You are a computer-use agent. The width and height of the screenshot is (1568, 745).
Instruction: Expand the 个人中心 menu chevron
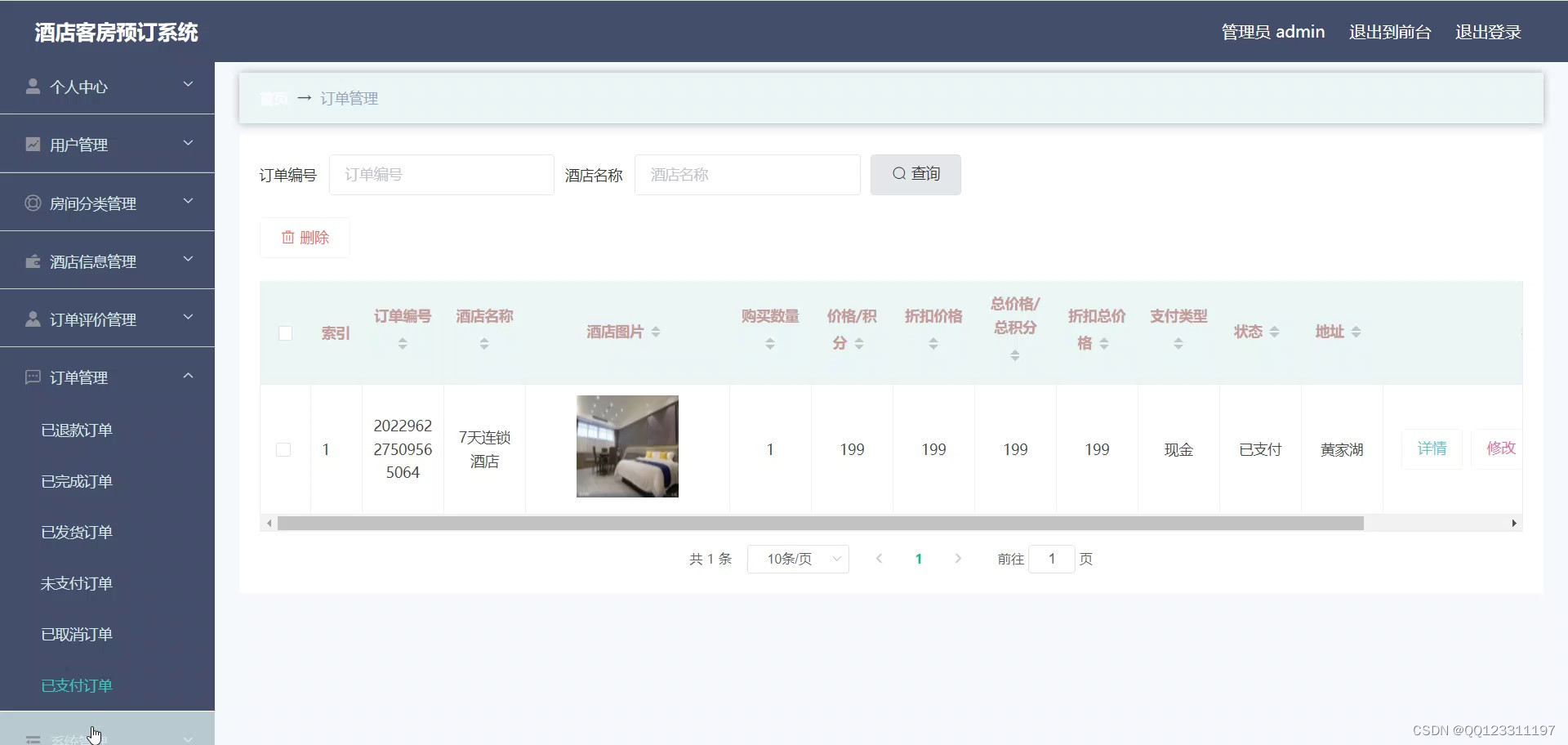point(188,84)
